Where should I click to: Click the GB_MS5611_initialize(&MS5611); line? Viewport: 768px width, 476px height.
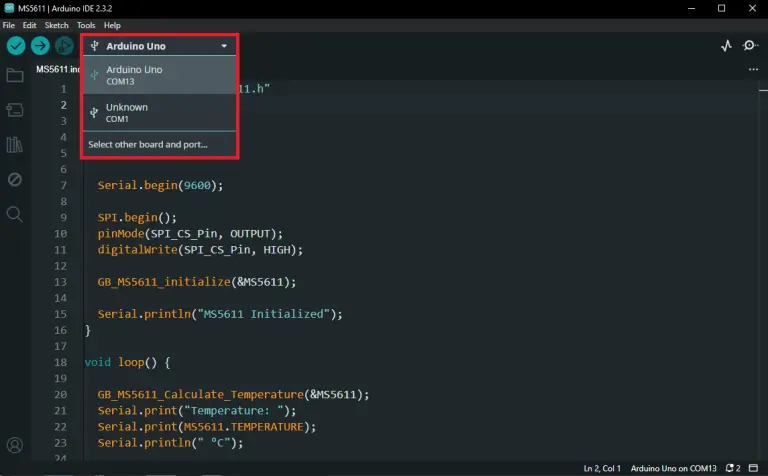click(x=196, y=282)
